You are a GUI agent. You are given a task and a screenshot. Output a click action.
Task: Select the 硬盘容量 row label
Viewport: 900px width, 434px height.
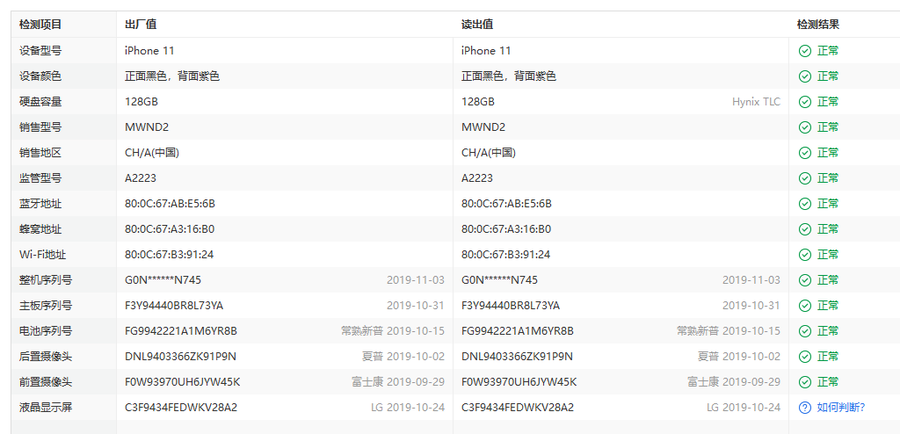pyautogui.click(x=40, y=102)
